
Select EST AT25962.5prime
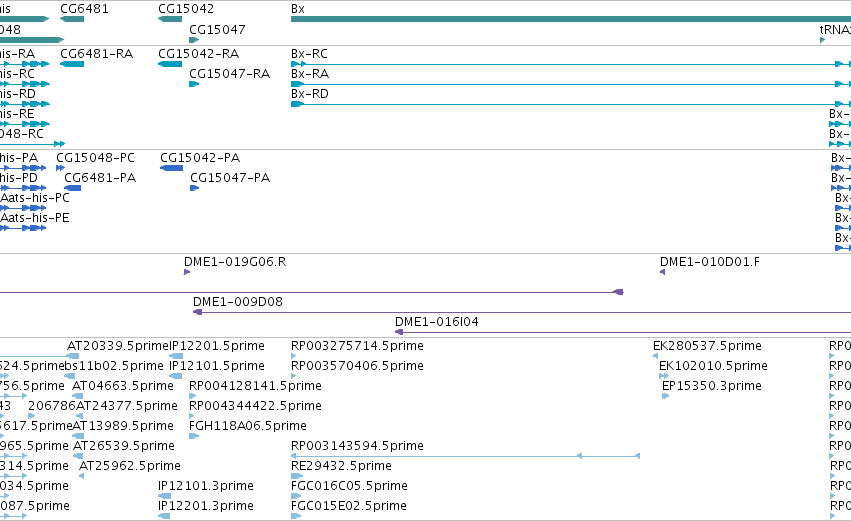tap(130, 466)
